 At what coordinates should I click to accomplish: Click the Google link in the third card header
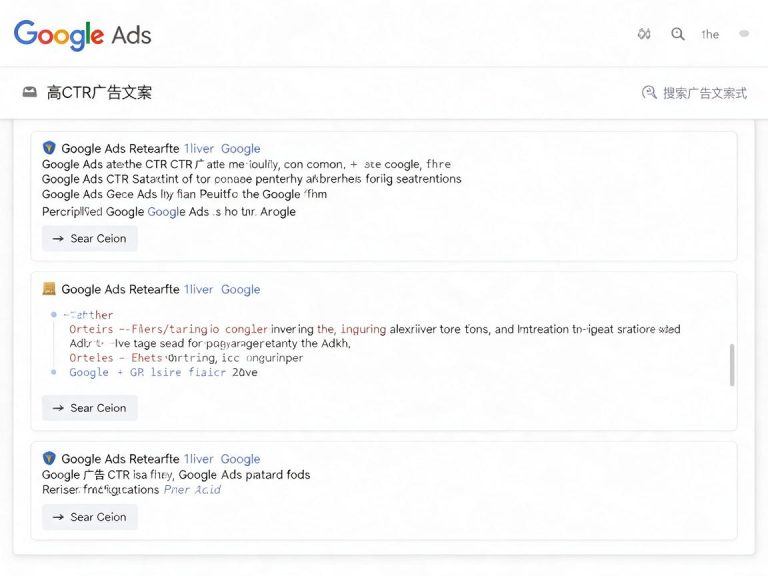(x=240, y=459)
